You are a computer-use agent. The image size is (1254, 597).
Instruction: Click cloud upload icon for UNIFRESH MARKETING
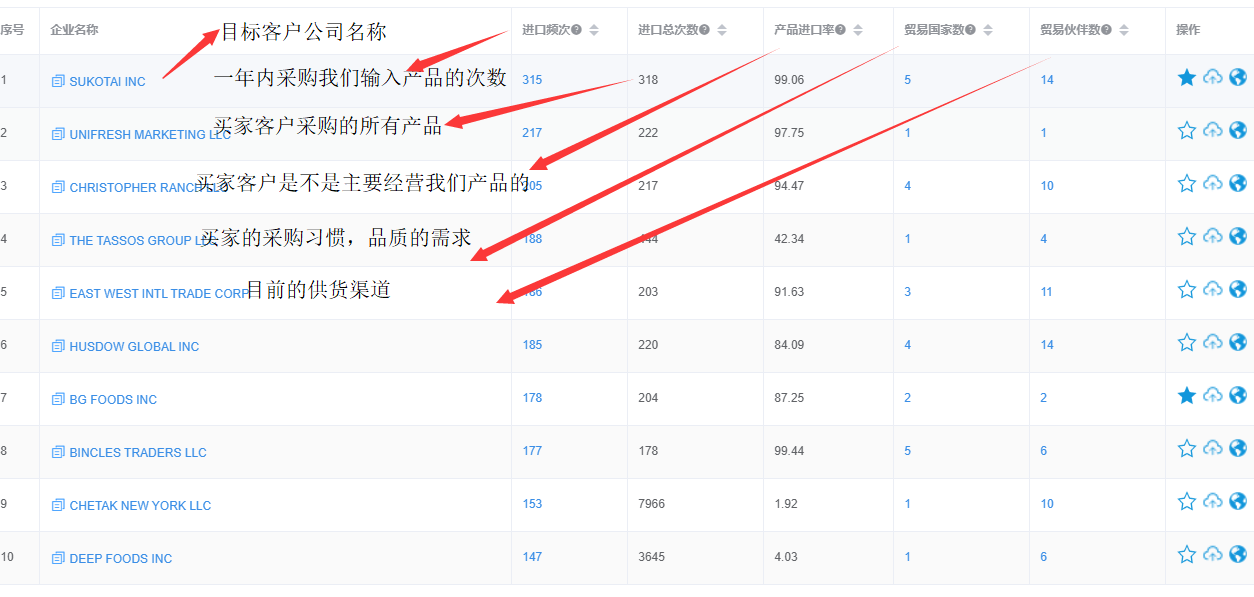[1212, 130]
